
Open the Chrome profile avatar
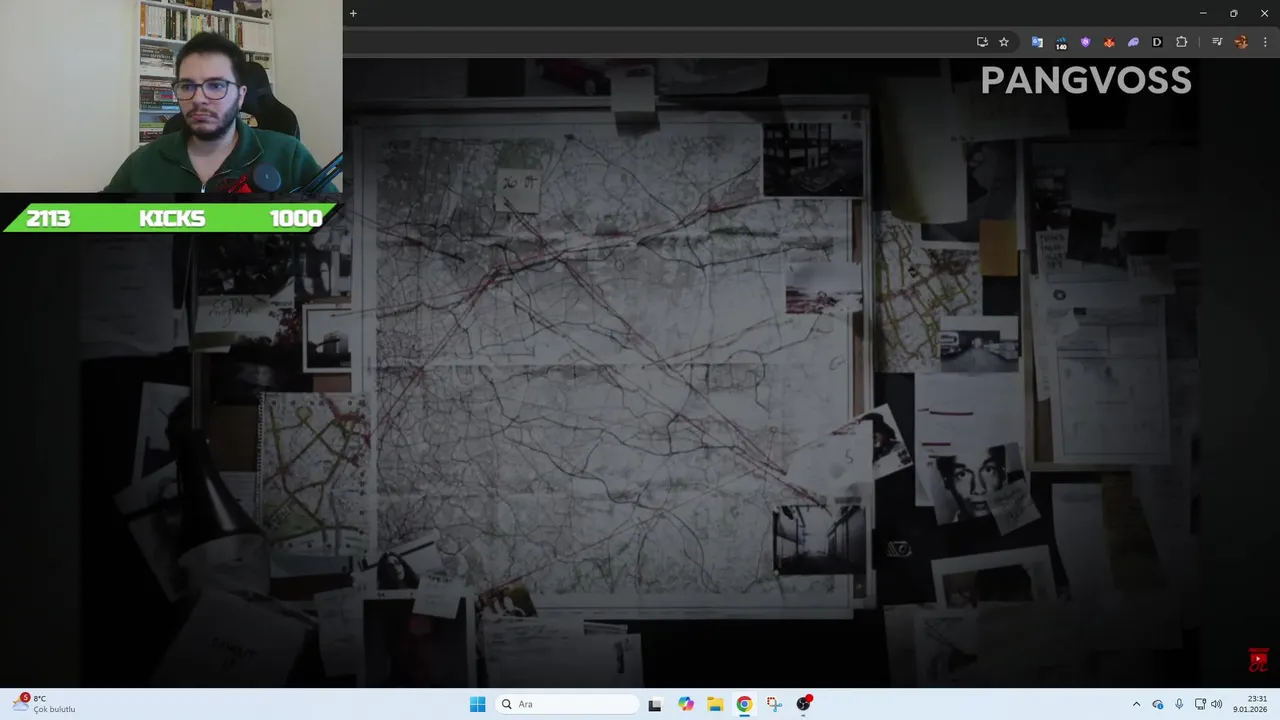(1241, 42)
